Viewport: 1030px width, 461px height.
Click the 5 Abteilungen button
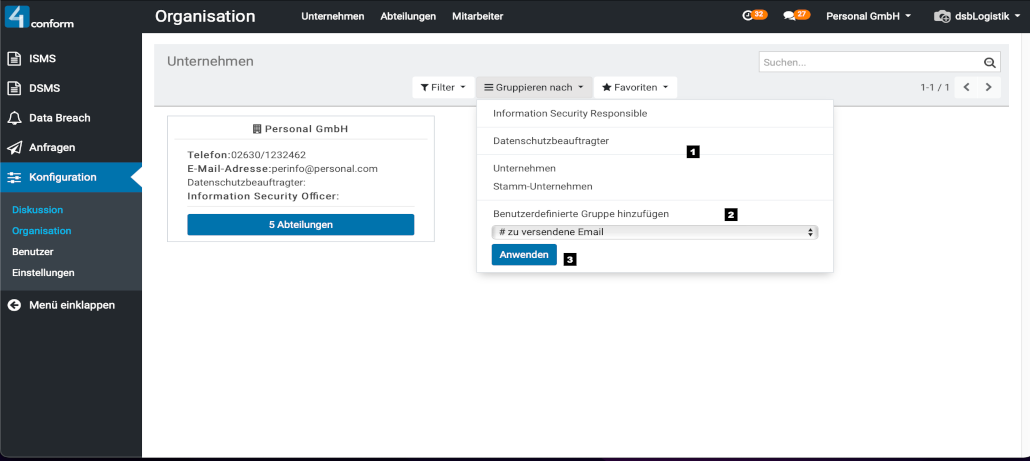(x=300, y=225)
